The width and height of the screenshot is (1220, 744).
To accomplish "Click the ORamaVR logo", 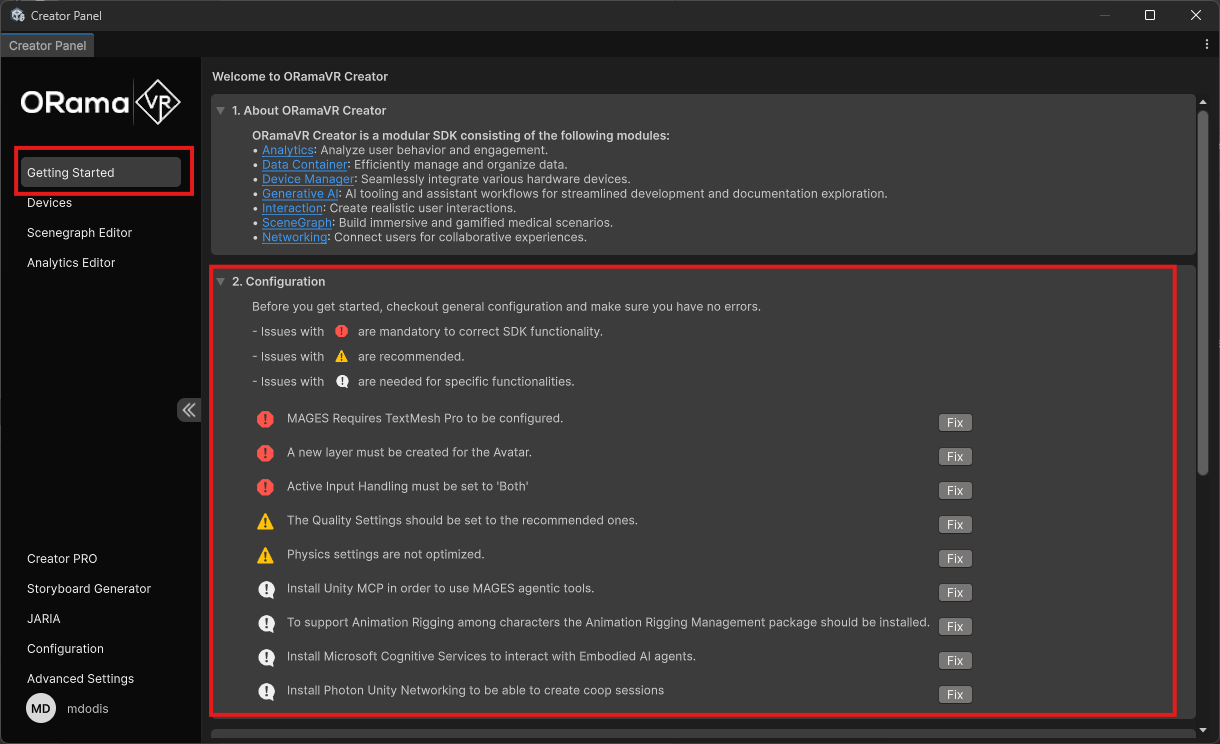I will click(x=100, y=102).
